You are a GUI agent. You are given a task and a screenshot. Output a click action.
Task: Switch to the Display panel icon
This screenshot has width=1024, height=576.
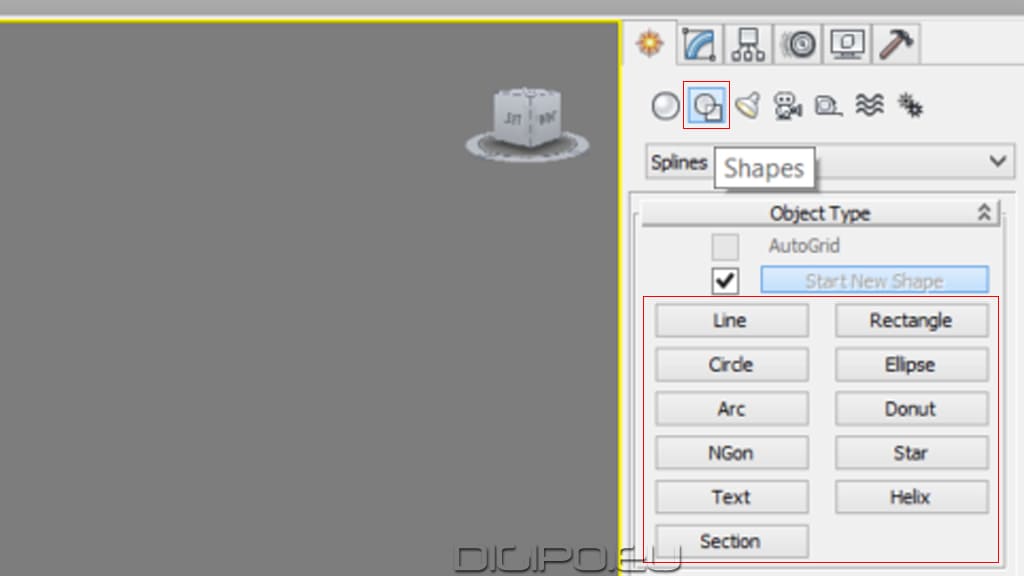pyautogui.click(x=847, y=42)
